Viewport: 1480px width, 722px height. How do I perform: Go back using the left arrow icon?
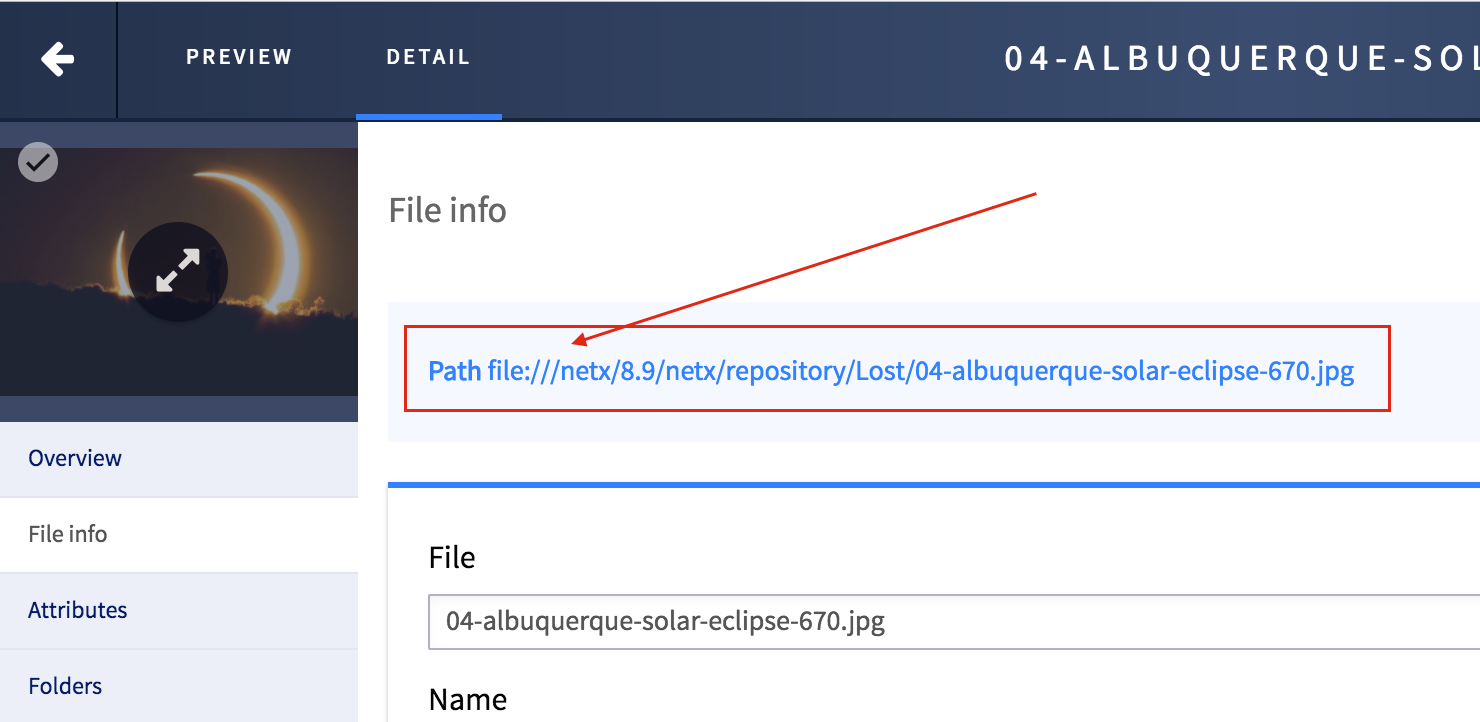coord(58,59)
